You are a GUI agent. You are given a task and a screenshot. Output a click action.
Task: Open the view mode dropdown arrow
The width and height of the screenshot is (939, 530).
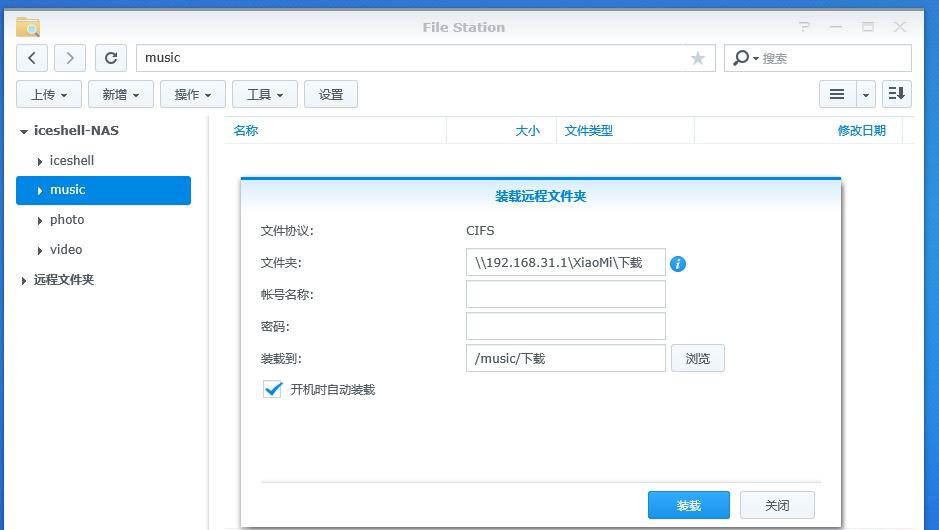[x=866, y=94]
